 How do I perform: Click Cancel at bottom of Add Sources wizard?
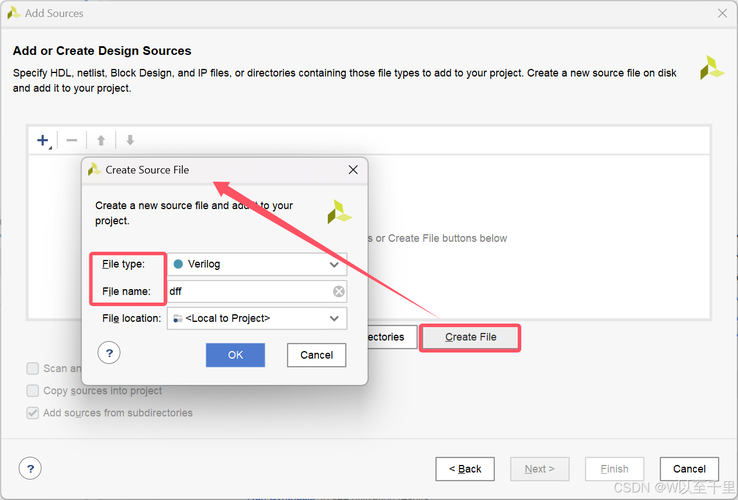pos(689,469)
